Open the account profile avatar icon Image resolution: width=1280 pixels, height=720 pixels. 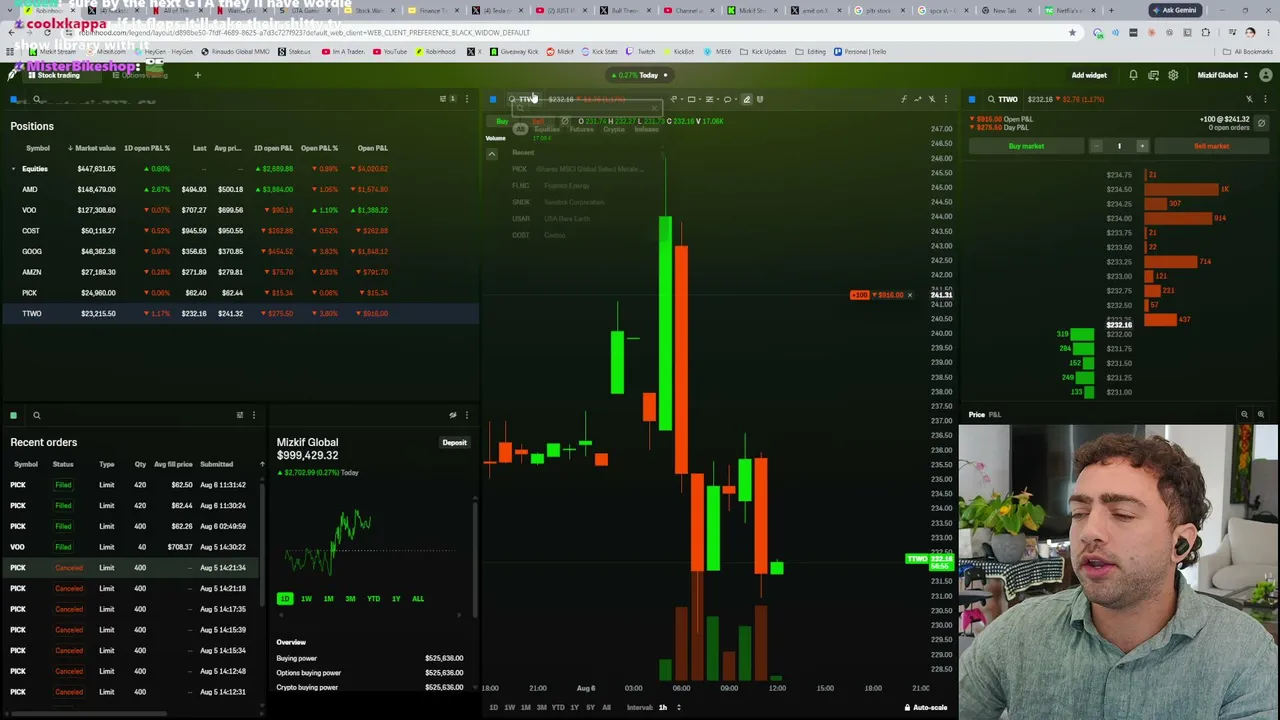pyautogui.click(x=1265, y=75)
